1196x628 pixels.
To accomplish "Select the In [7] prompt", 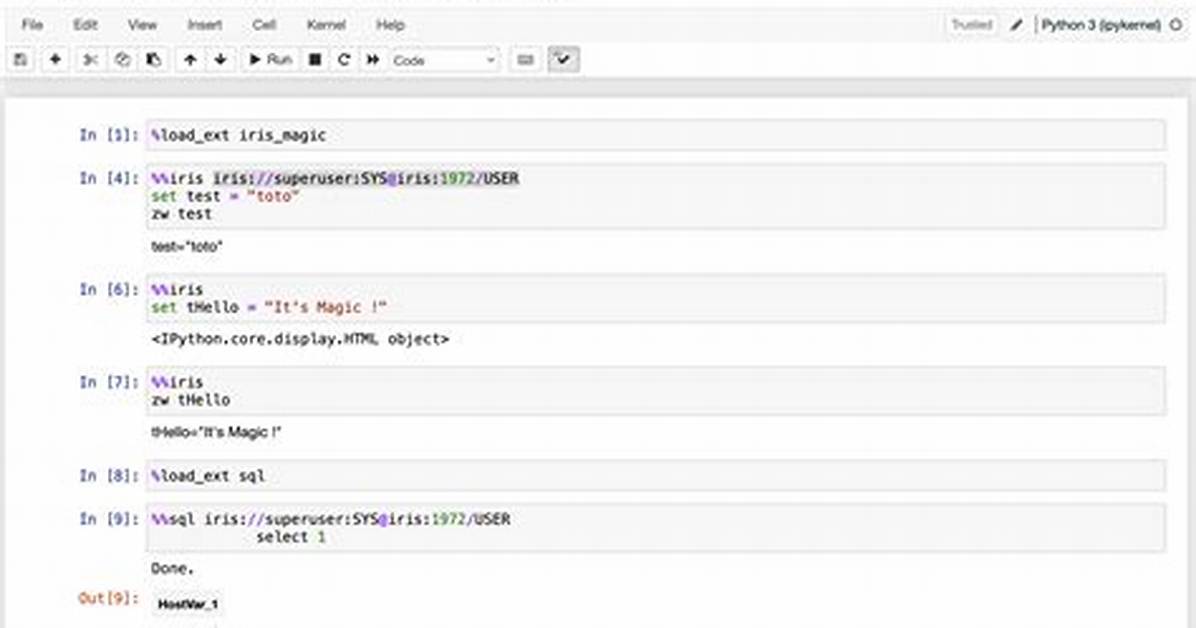I will 109,382.
